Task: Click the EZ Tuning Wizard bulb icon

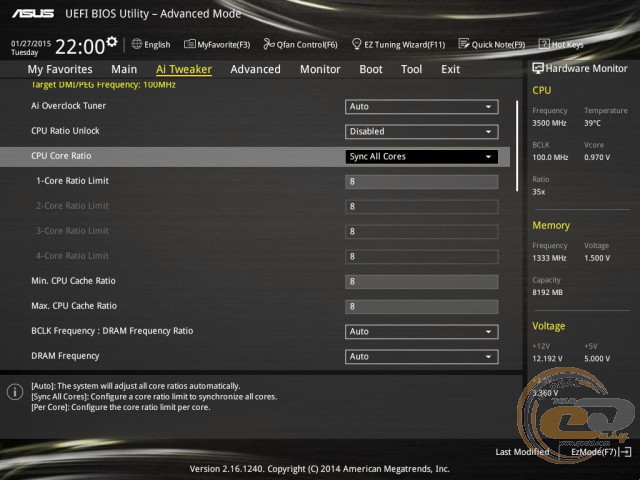Action: click(x=356, y=44)
